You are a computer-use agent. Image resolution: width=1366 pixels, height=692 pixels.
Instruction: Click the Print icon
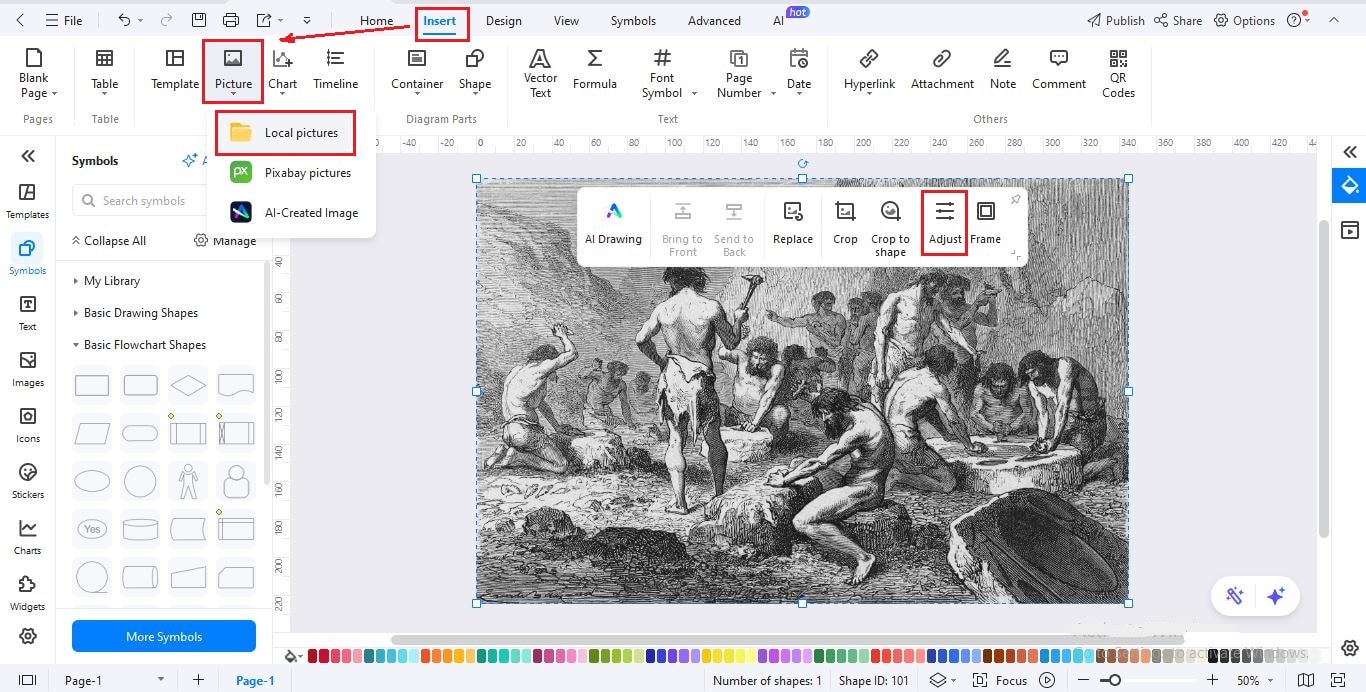click(x=231, y=20)
